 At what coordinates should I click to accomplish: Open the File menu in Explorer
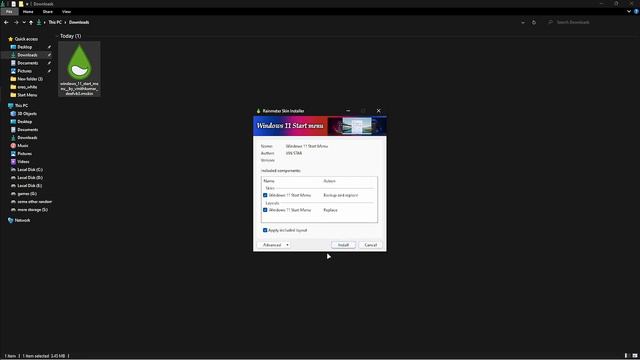[x=9, y=11]
